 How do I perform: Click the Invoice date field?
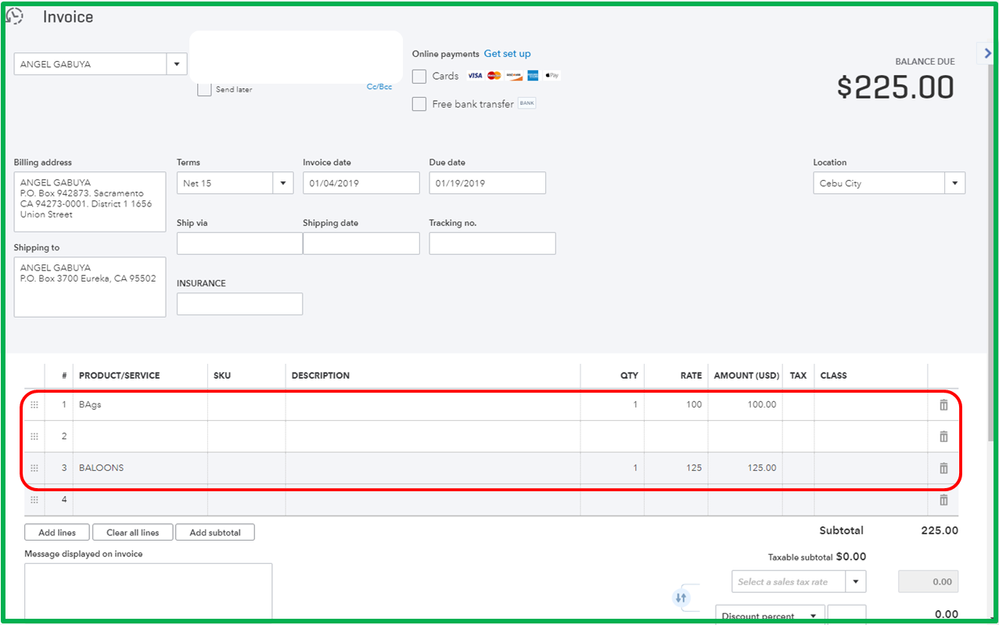361,183
